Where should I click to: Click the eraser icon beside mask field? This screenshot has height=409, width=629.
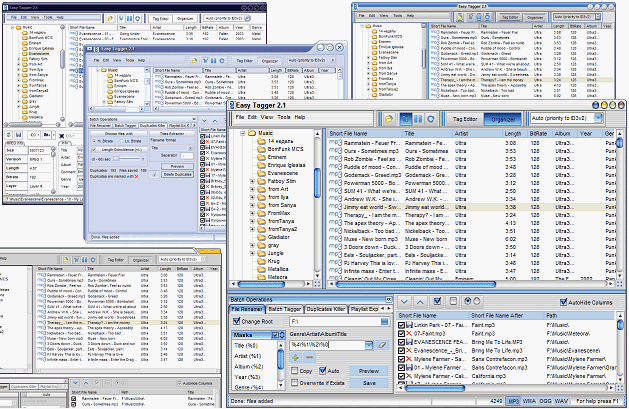point(382,345)
